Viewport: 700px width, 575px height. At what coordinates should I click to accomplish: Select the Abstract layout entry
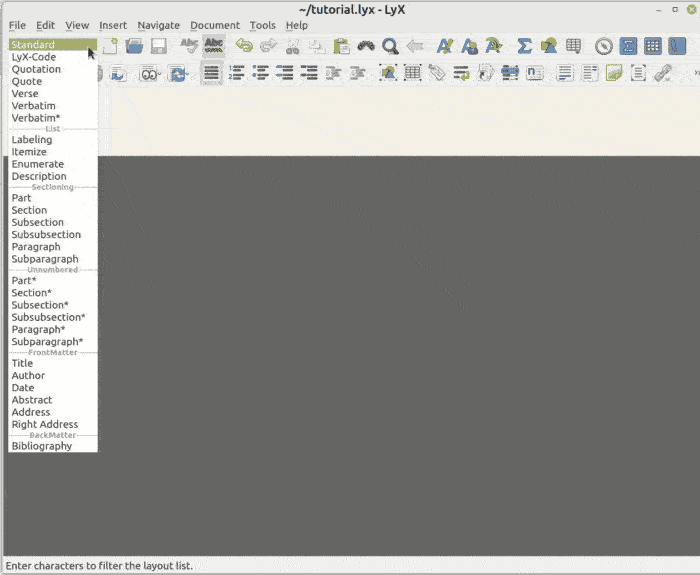click(32, 400)
